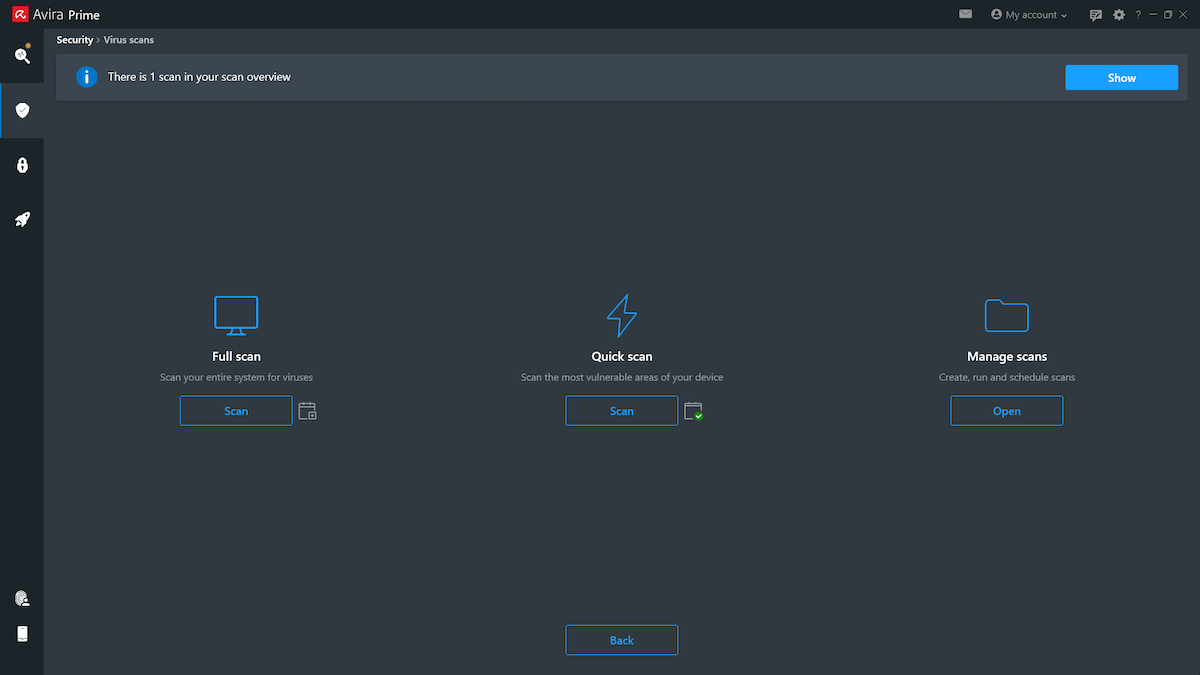Open feedback via the chat icon
This screenshot has width=1200, height=675.
[1096, 14]
